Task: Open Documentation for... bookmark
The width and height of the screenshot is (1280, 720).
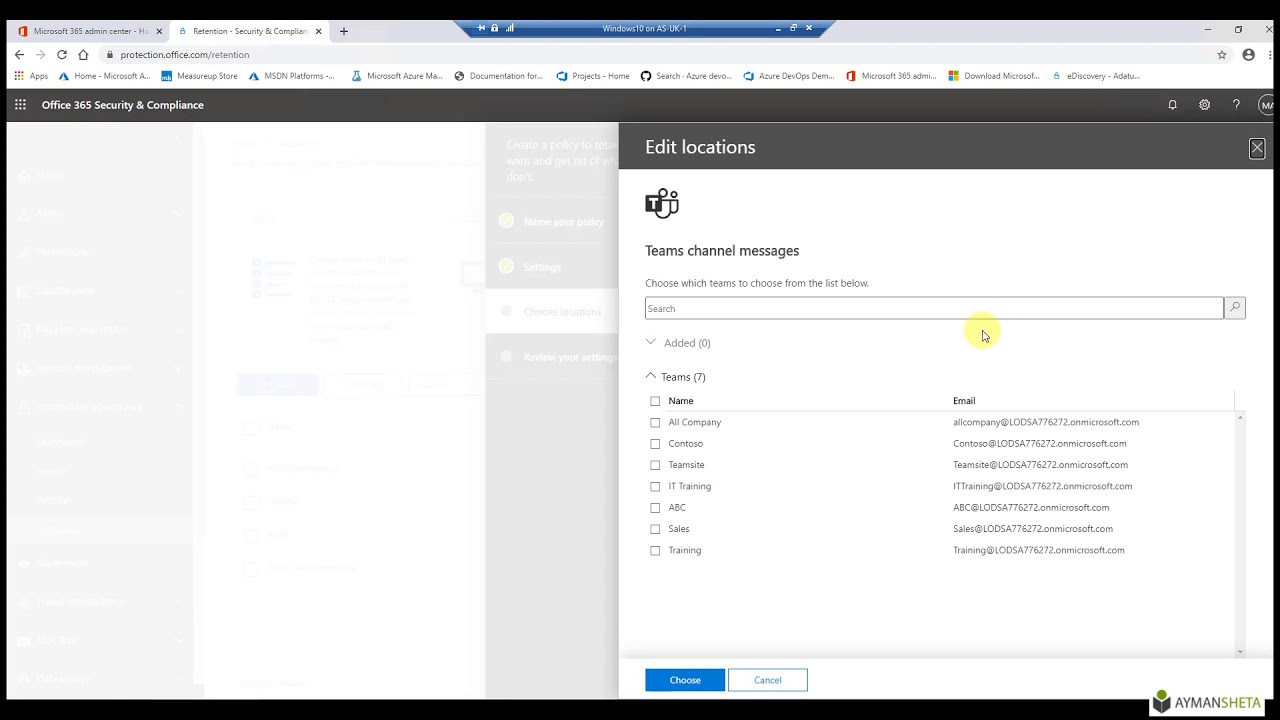Action: [498, 76]
